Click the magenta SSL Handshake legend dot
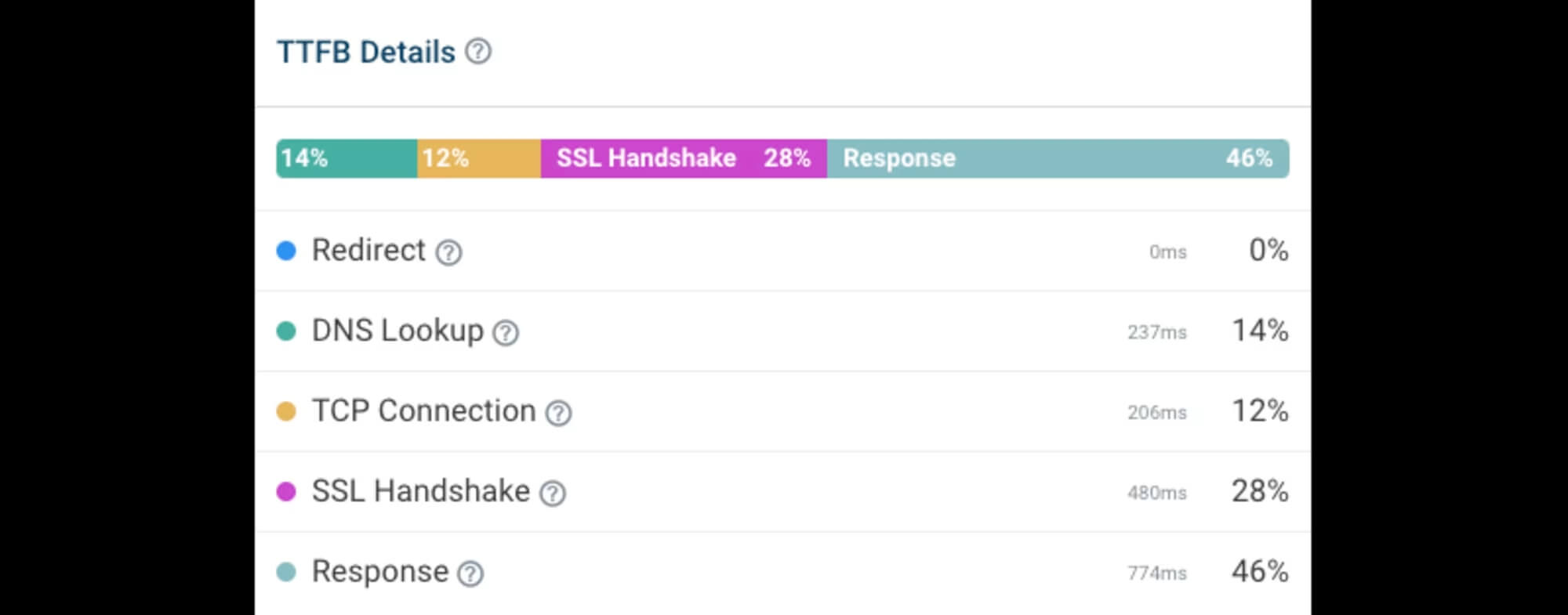Screen dimensions: 1568x615 tap(286, 492)
